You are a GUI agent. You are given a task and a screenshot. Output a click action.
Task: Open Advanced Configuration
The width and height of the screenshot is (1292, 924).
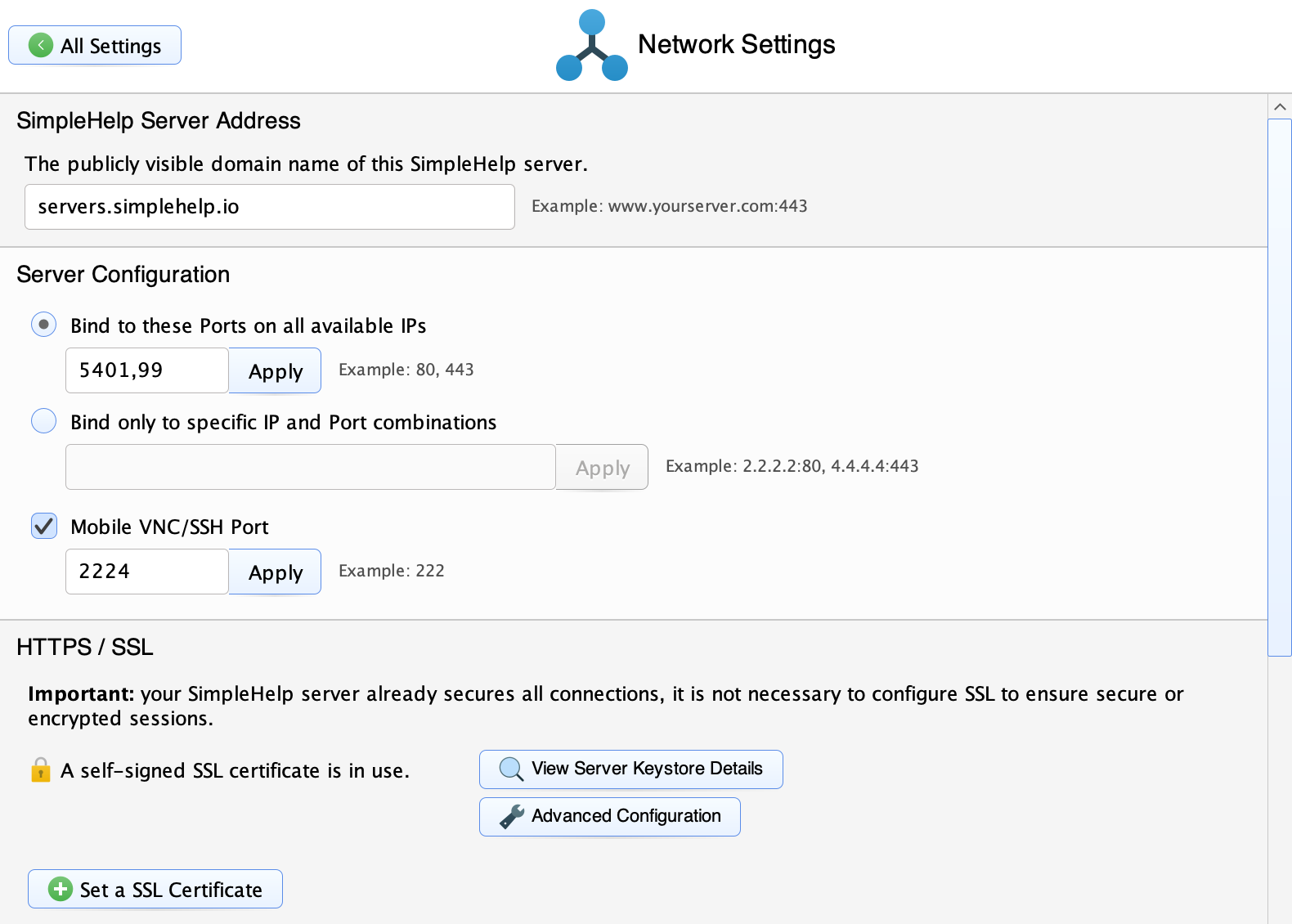click(x=610, y=817)
